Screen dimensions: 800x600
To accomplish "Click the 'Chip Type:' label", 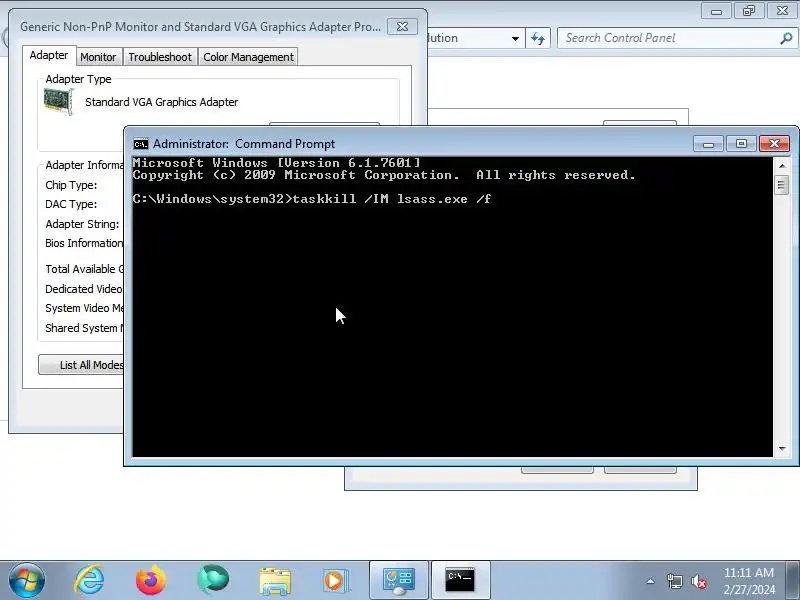I will tap(71, 185).
